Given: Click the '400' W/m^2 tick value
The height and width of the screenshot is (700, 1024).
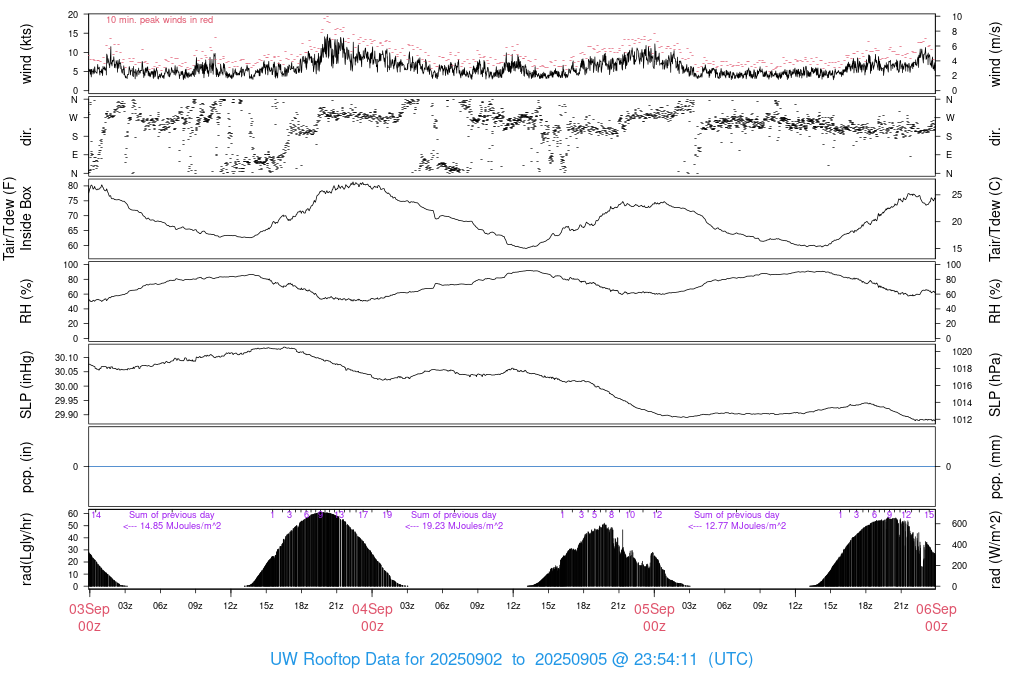Looking at the screenshot, I should 959,545.
